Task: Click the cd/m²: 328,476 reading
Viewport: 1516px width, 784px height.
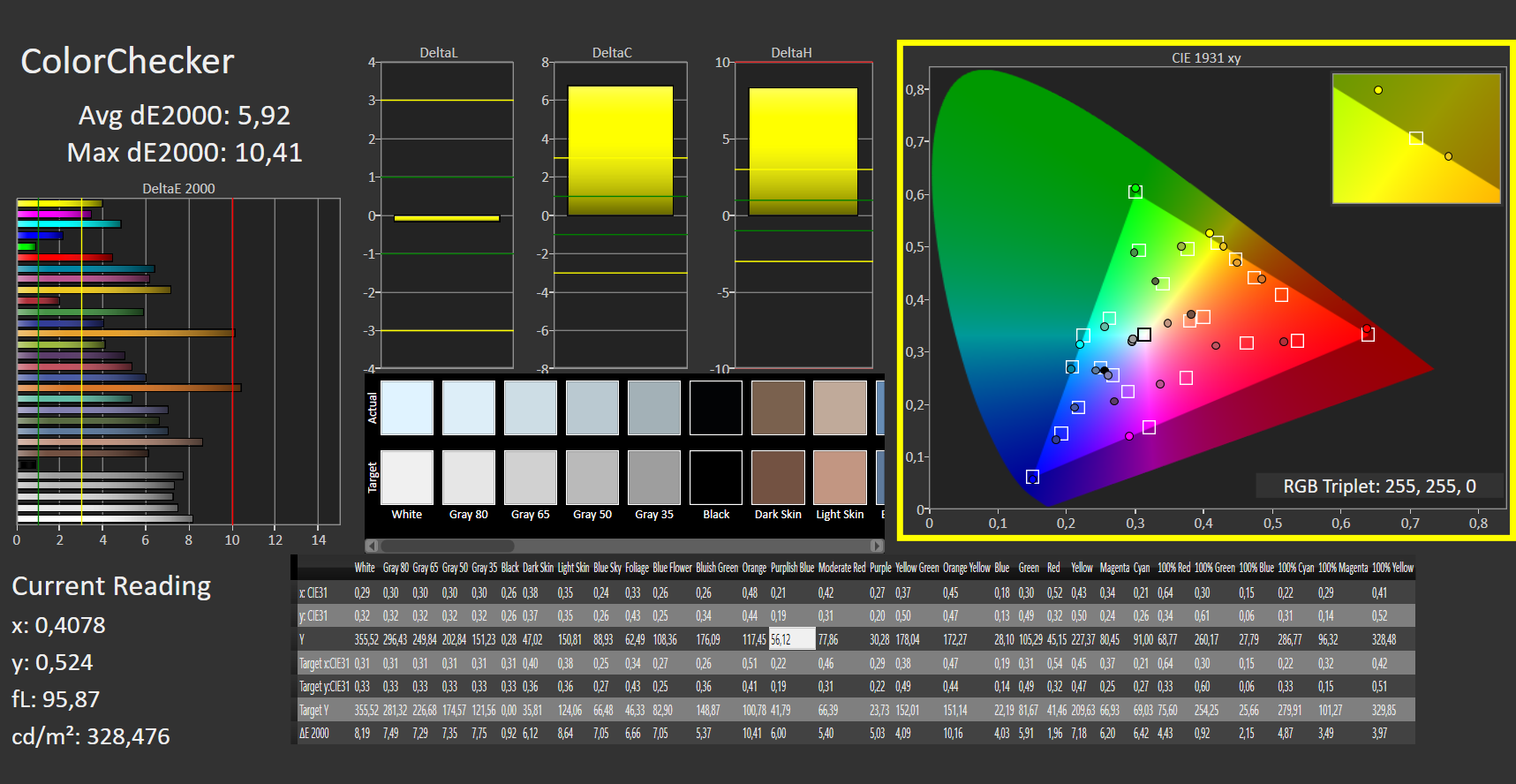Action: pyautogui.click(x=91, y=736)
